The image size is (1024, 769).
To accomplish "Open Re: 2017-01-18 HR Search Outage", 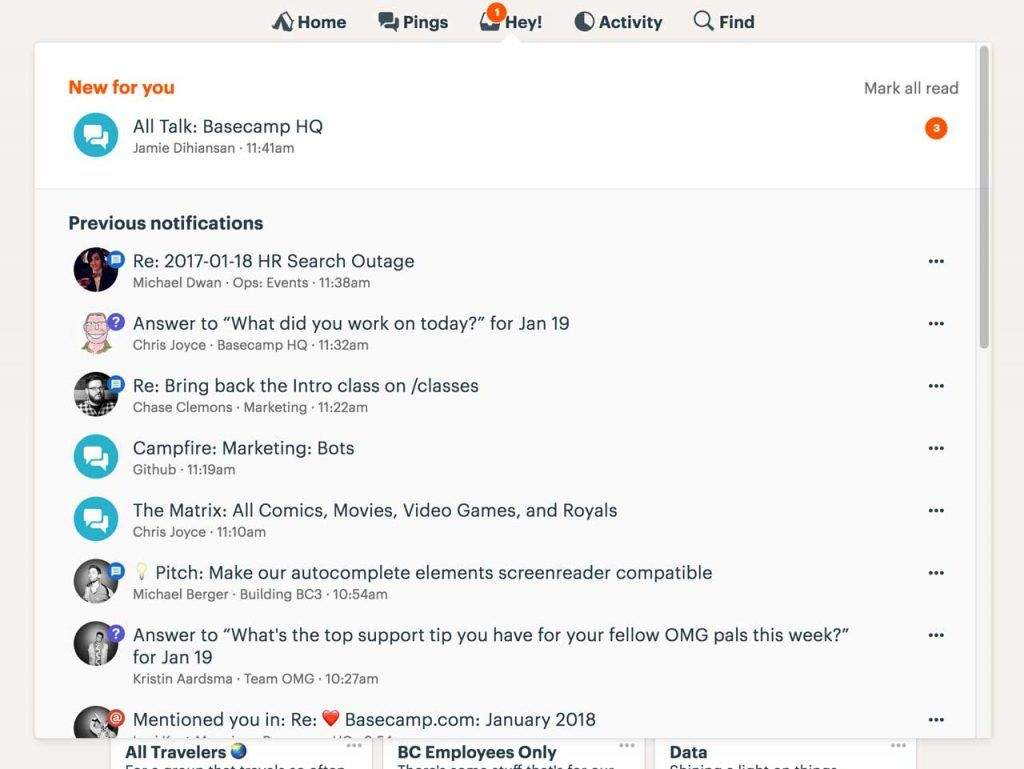I will [274, 261].
